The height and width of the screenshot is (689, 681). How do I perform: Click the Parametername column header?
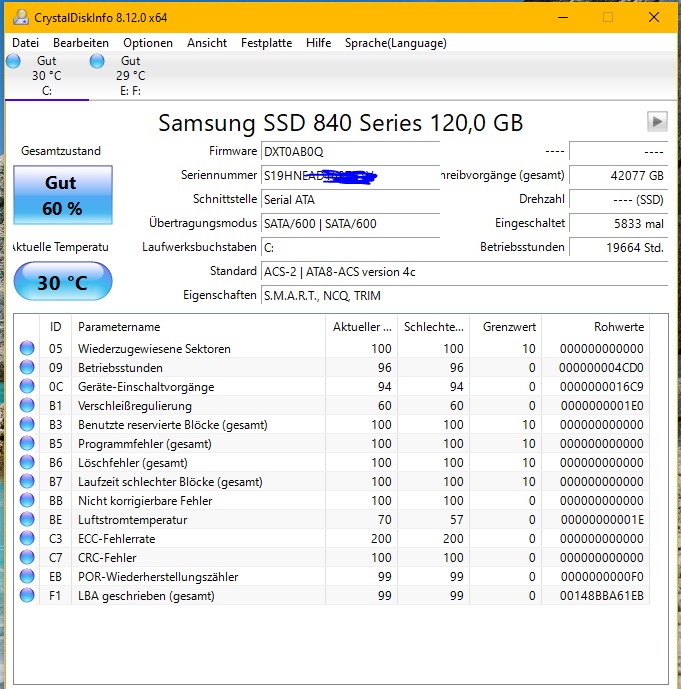[198, 327]
